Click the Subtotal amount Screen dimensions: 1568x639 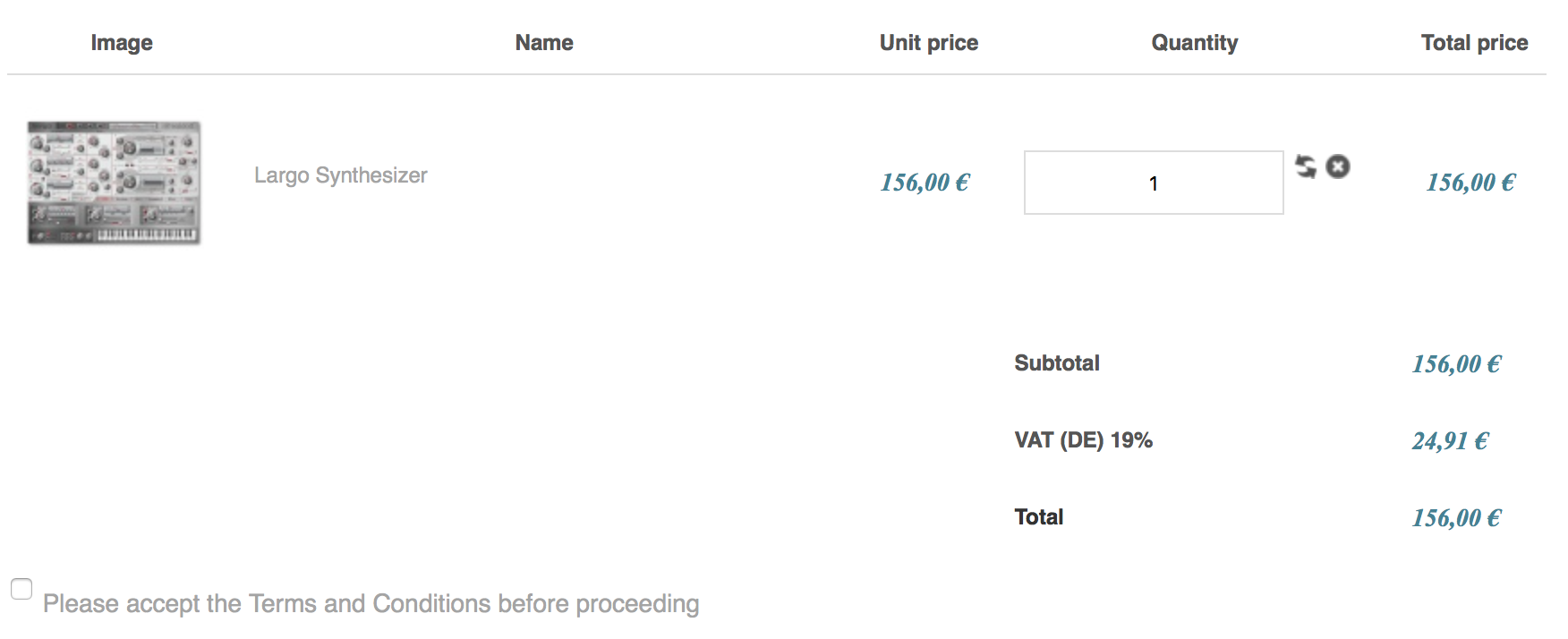click(x=1456, y=364)
